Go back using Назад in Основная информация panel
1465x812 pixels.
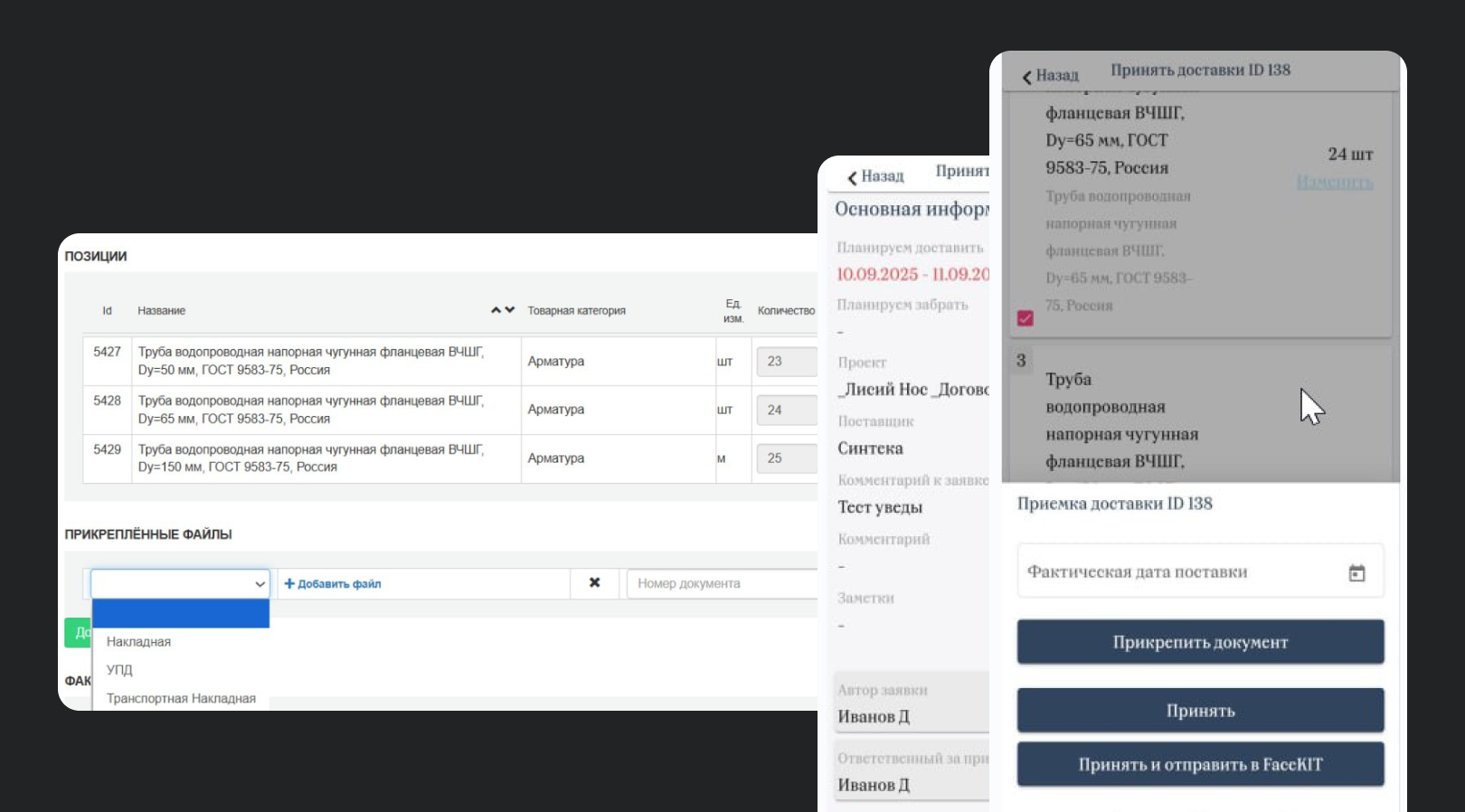click(874, 176)
